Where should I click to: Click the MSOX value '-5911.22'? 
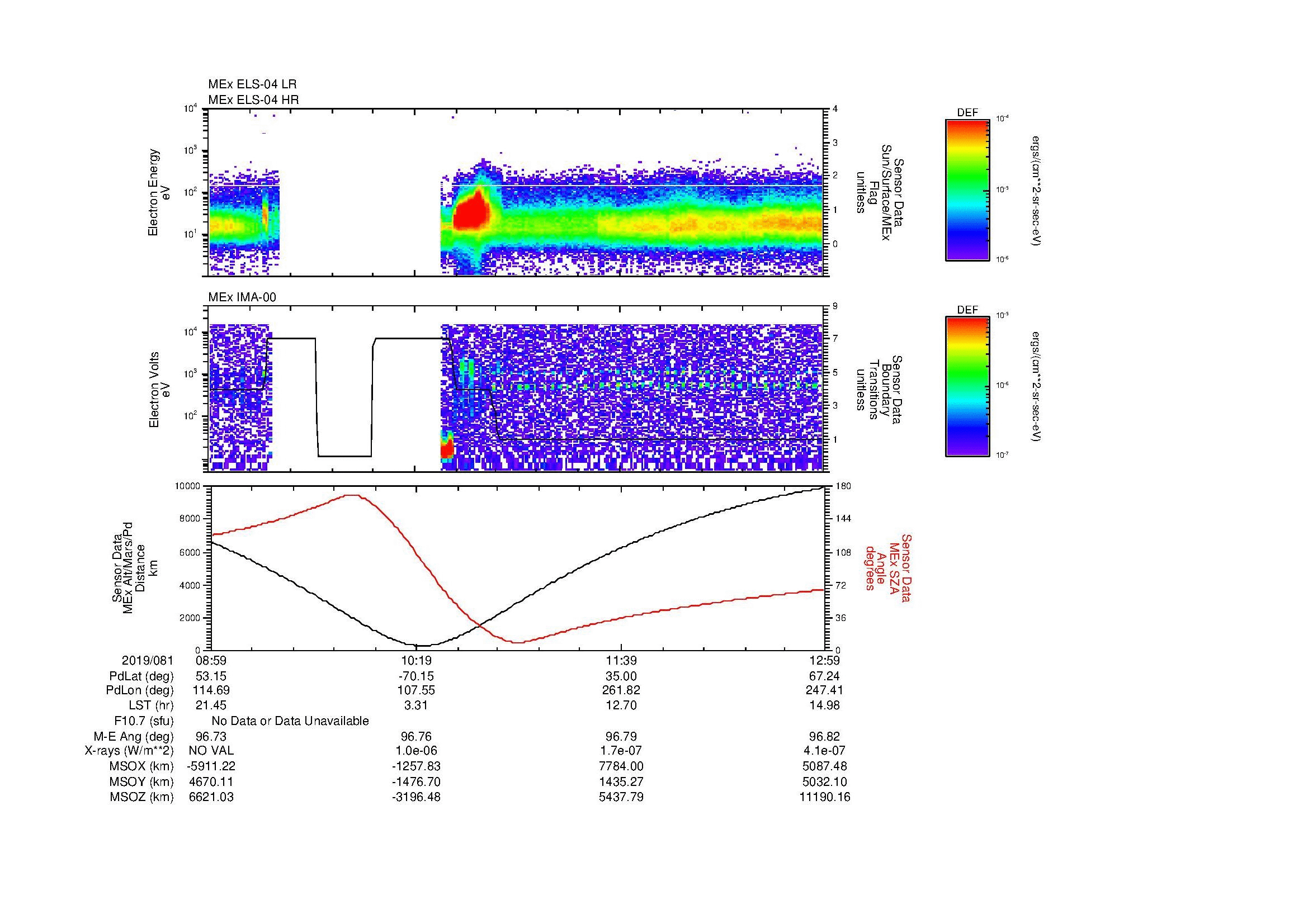211,766
